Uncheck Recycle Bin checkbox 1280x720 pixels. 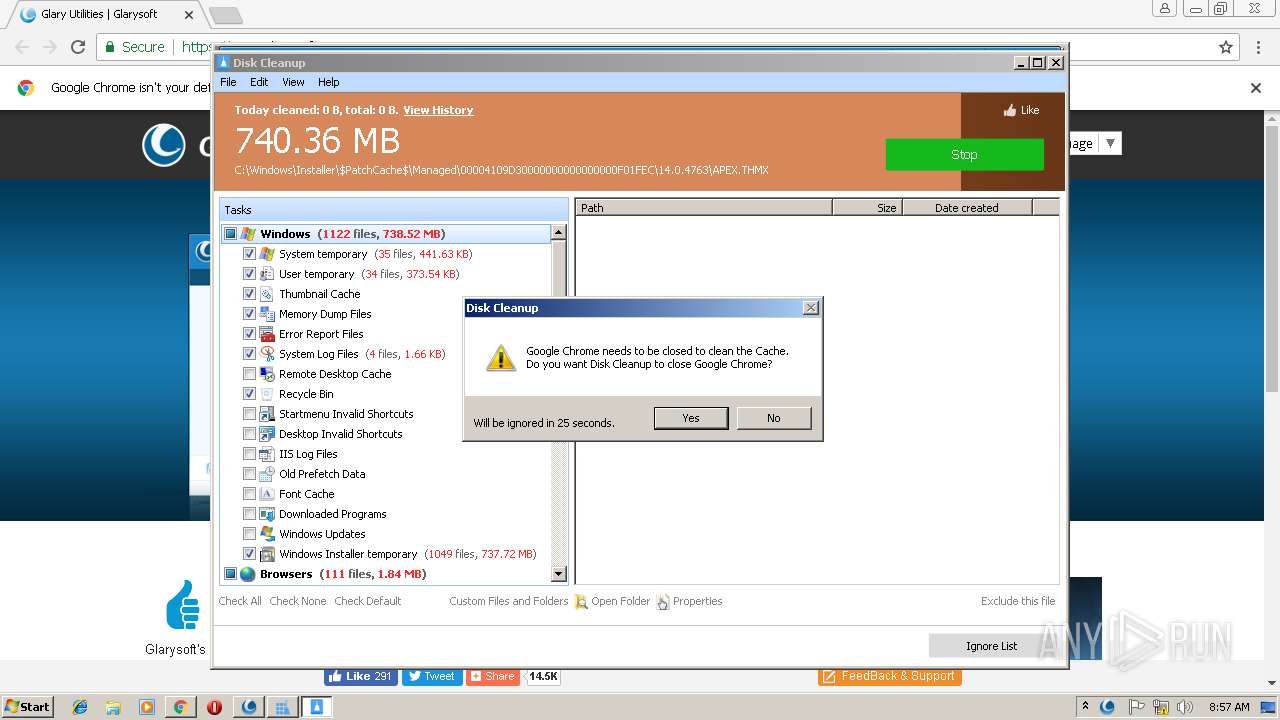[249, 394]
